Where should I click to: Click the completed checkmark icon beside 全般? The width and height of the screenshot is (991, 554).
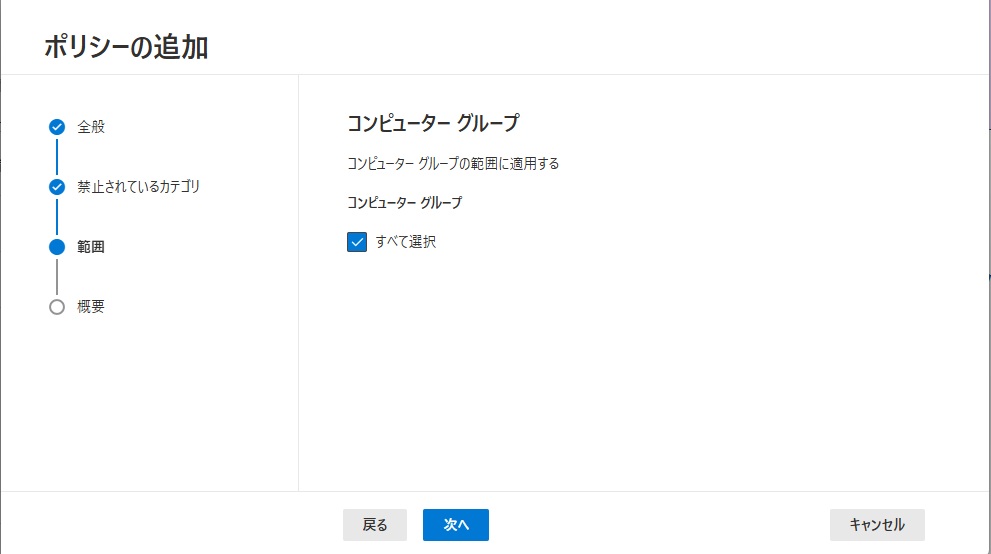pyautogui.click(x=57, y=127)
